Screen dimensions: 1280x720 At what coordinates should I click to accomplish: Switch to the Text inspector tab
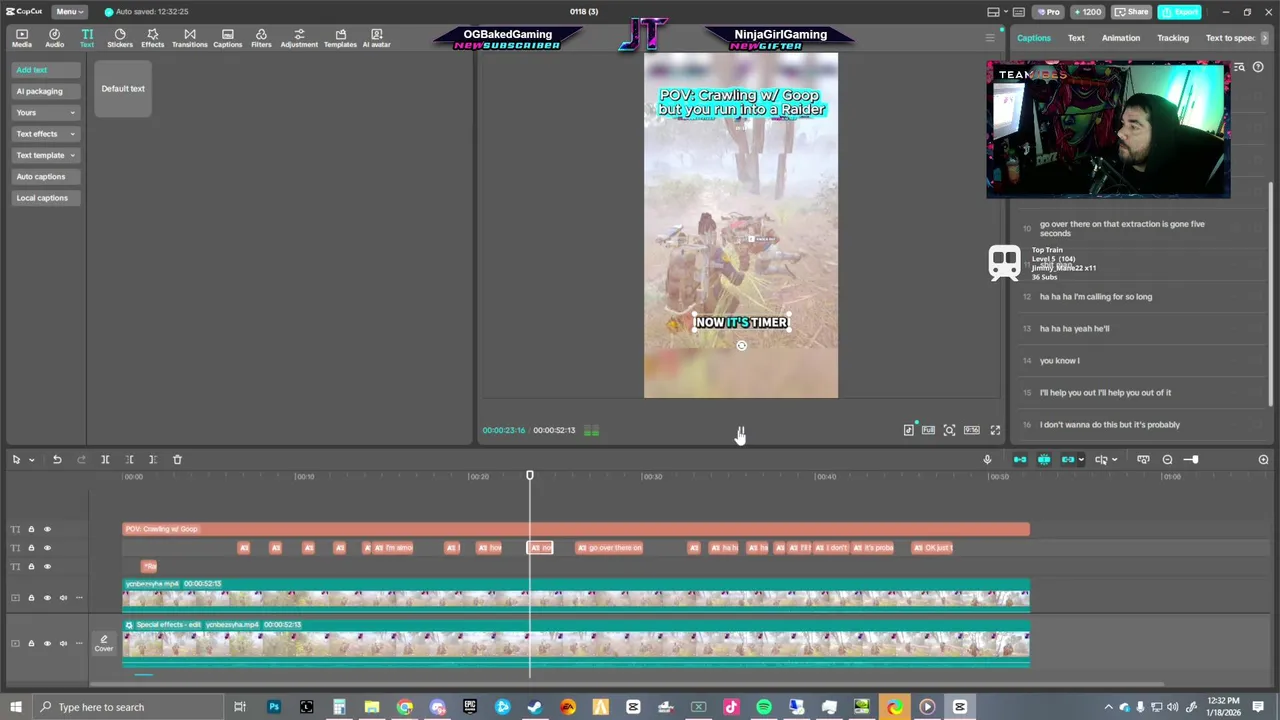[1076, 38]
